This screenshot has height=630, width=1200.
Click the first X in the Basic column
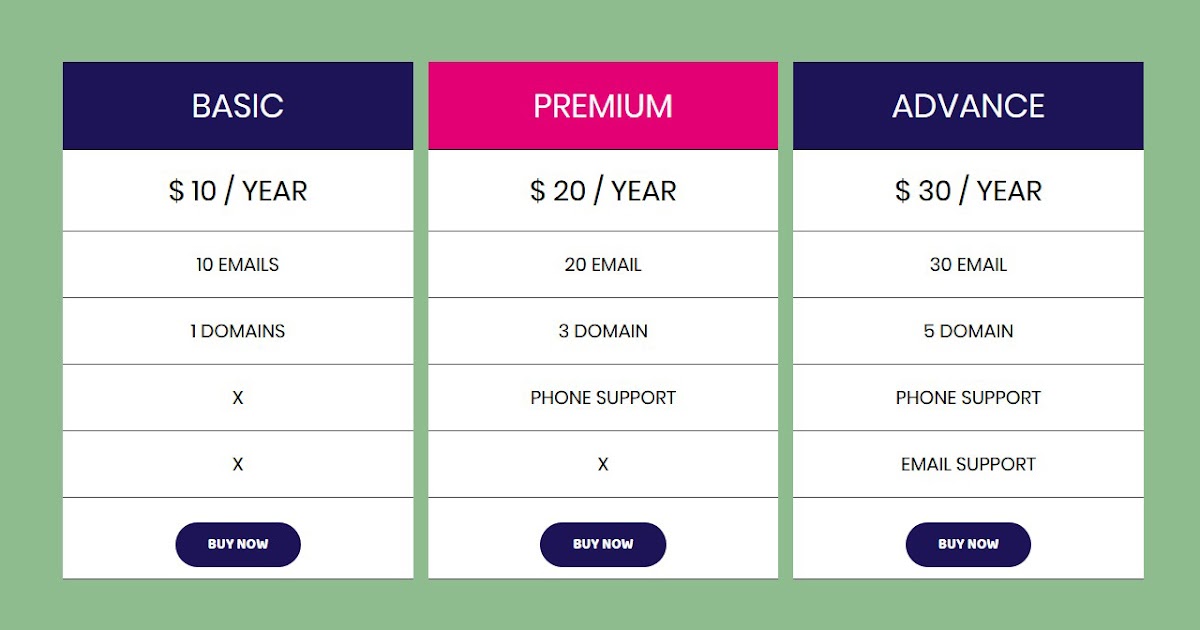(x=238, y=398)
